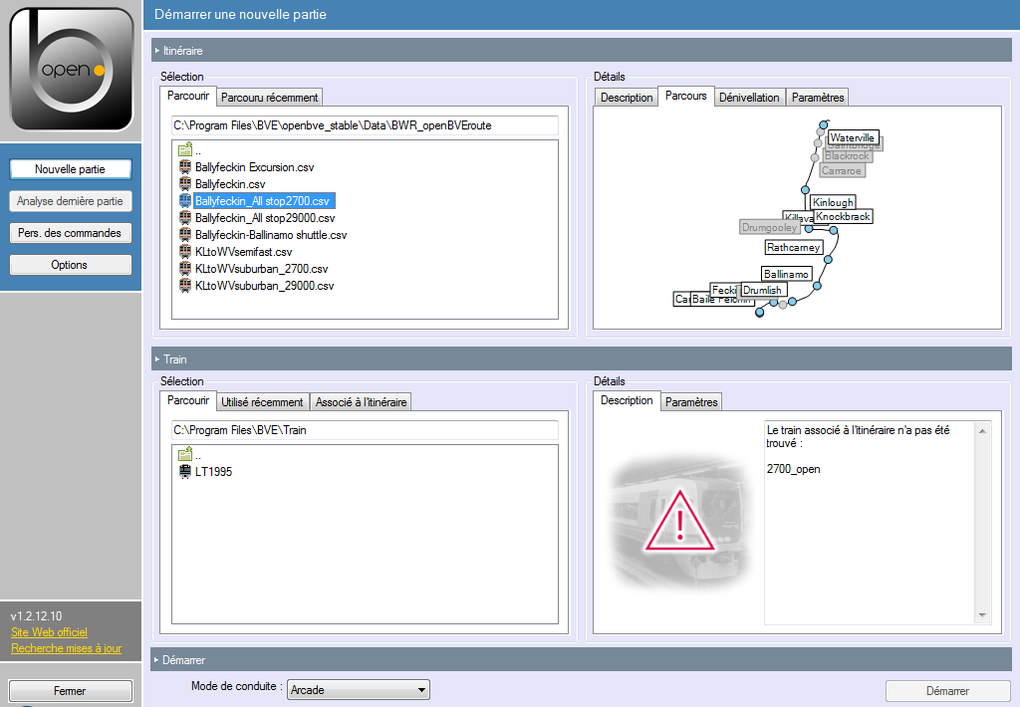This screenshot has width=1020, height=707.
Task: Collapse the Train section header
Action: (581, 358)
